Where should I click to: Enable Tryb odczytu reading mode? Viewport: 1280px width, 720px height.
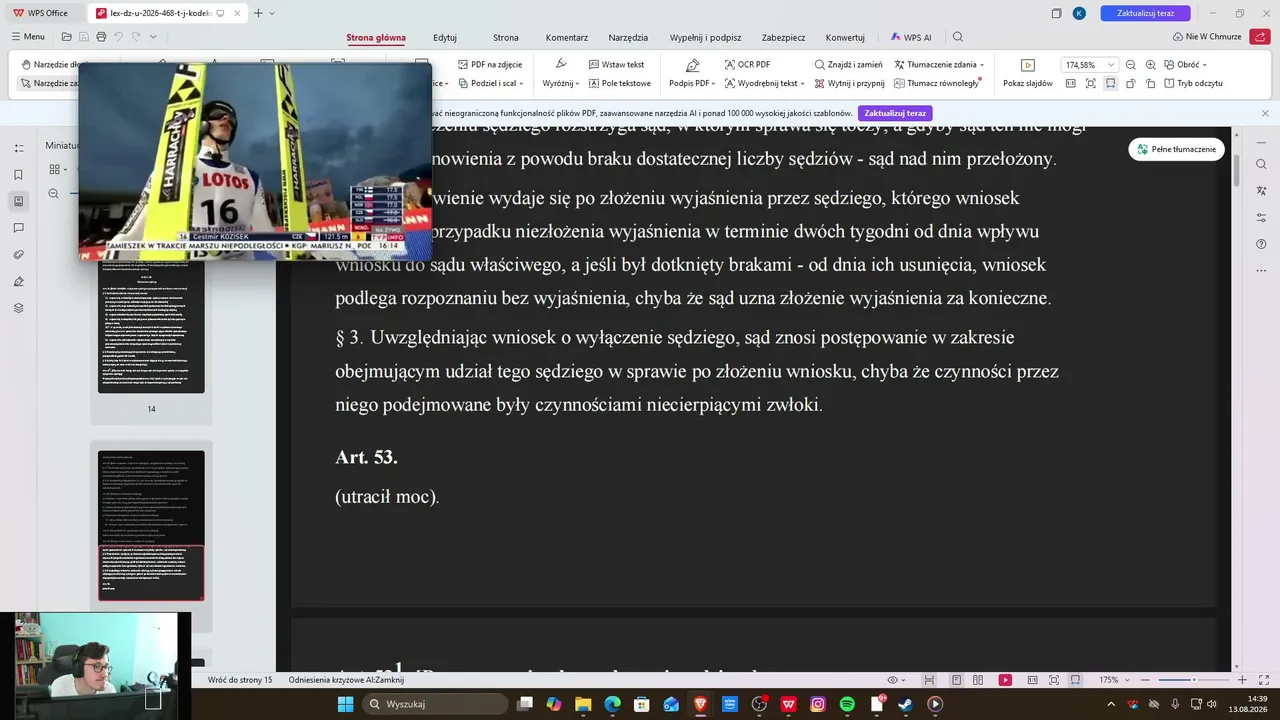point(1194,83)
